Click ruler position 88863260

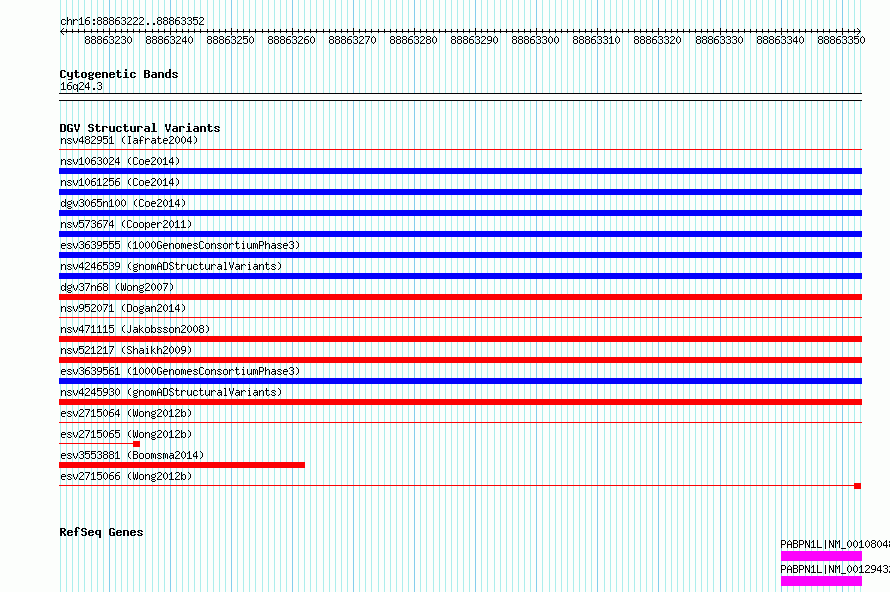pos(291,40)
